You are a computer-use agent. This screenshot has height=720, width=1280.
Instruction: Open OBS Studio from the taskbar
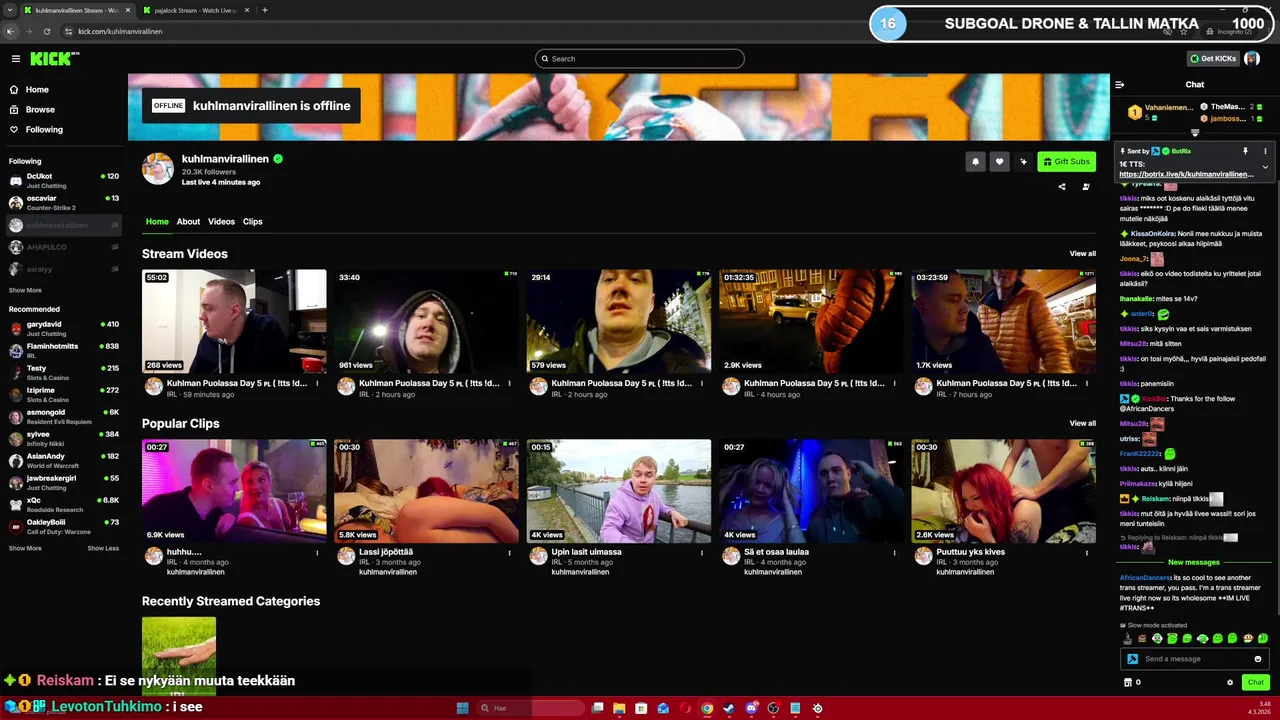pos(773,708)
